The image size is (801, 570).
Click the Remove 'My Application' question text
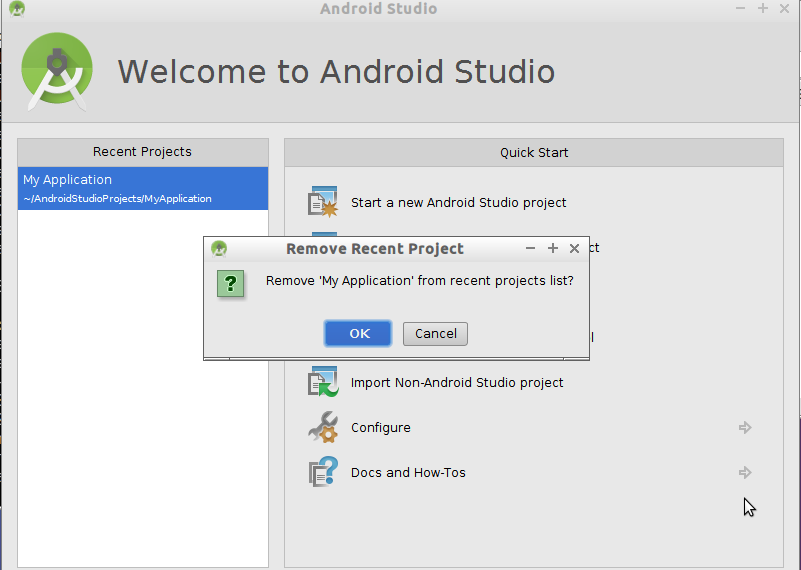pyautogui.click(x=419, y=281)
